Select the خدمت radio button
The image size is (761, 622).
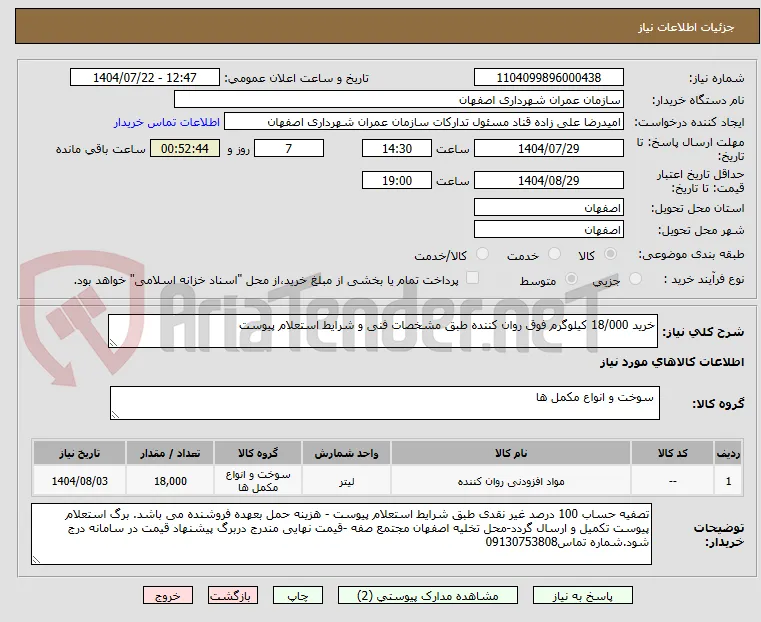tap(554, 254)
